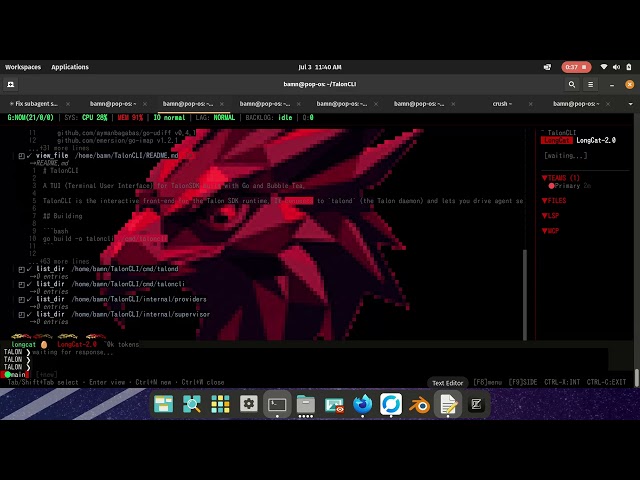Open the Wi-Fi network indicator
Image resolution: width=640 pixels, height=480 pixels.
[604, 67]
